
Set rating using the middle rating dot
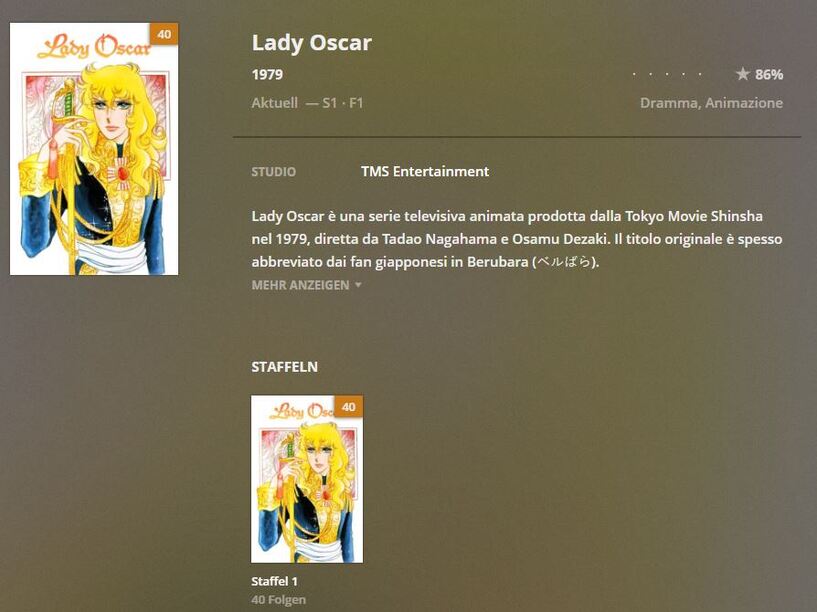(x=667, y=74)
